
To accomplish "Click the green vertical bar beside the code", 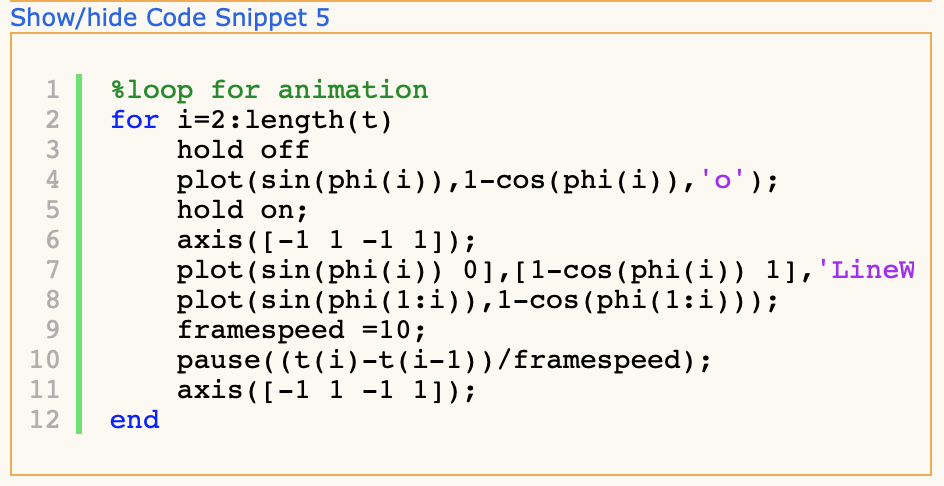I will click(x=79, y=254).
